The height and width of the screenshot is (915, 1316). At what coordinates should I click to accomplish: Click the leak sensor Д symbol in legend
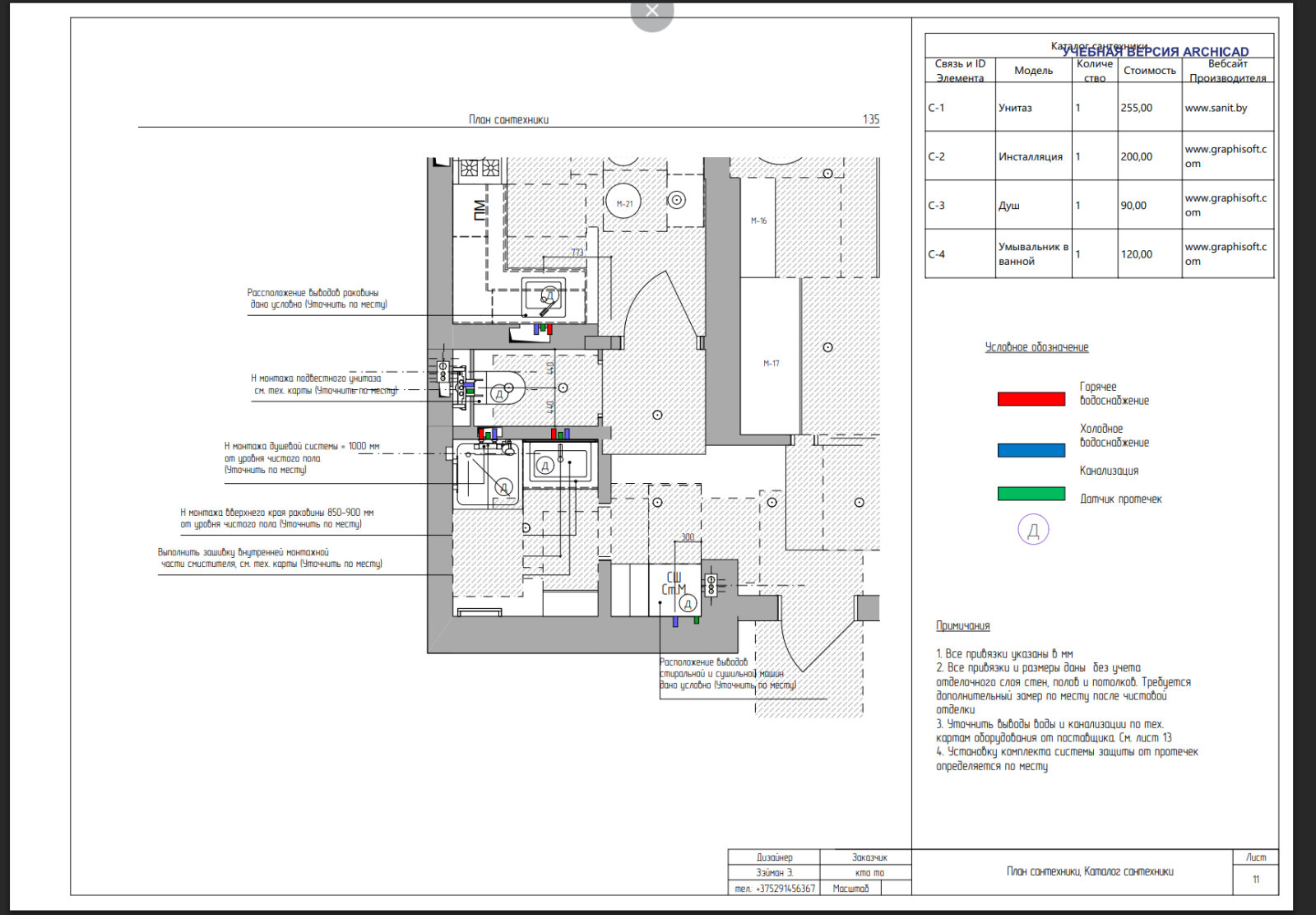pos(1033,530)
